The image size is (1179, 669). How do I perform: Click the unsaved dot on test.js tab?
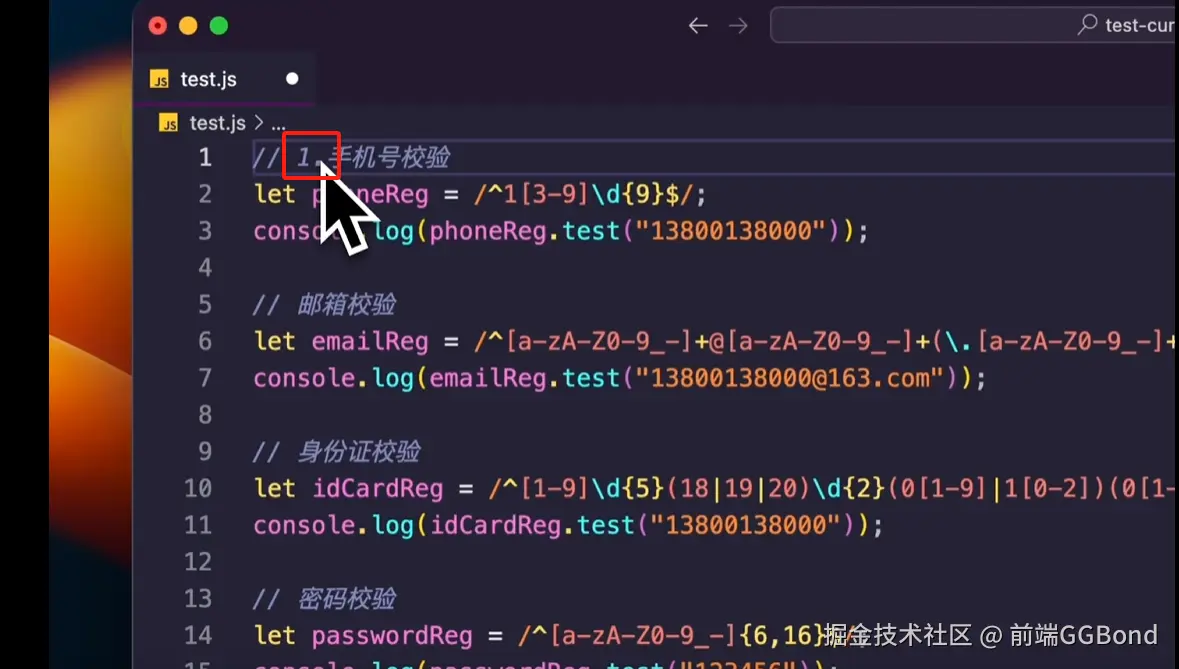point(292,78)
